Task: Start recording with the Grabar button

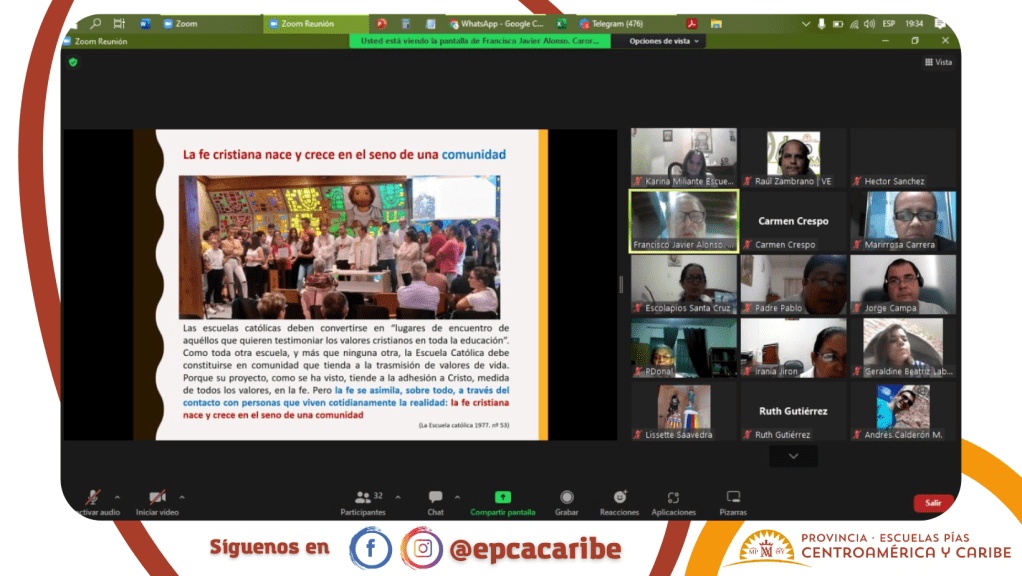Action: (567, 501)
